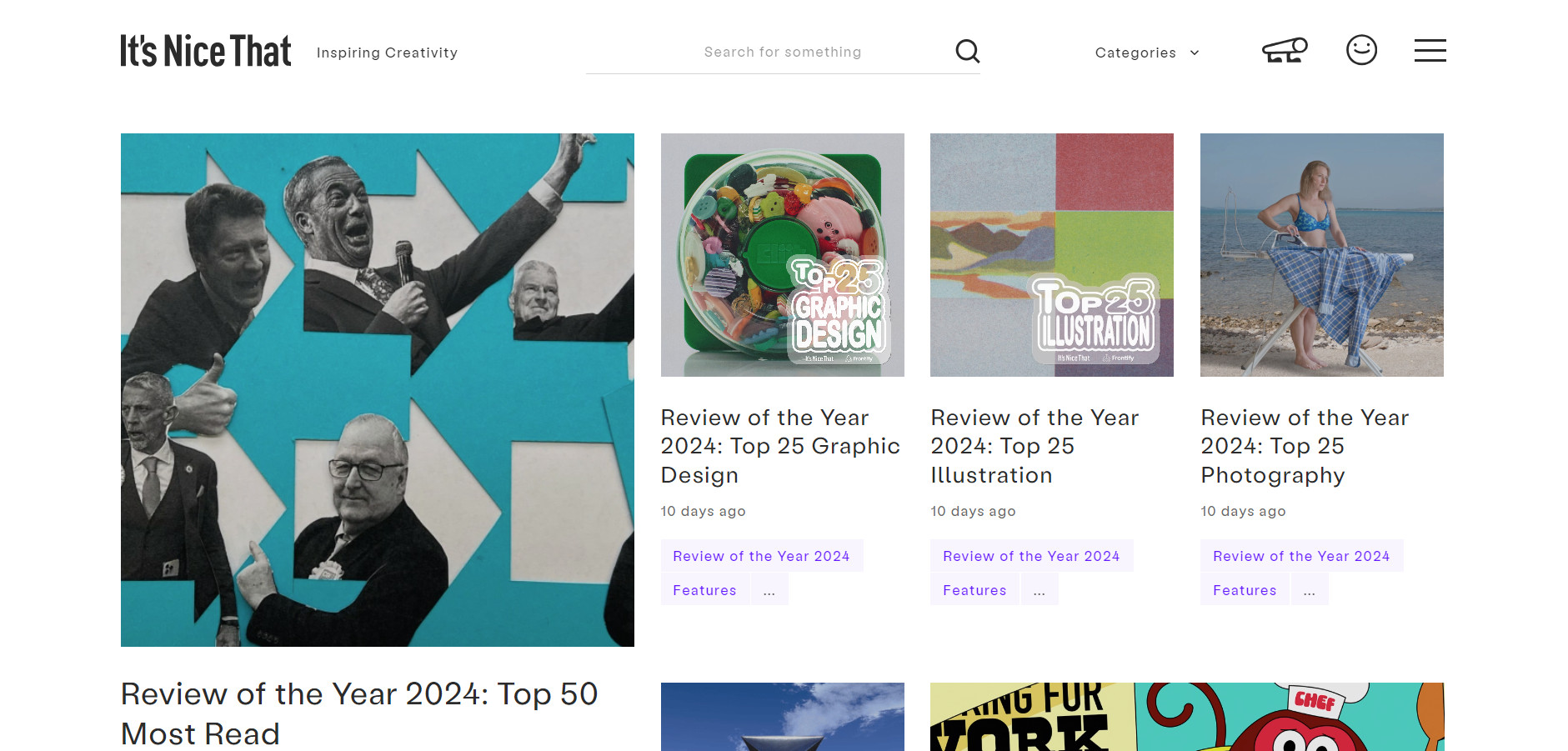Click the search magnifier icon
Viewport: 1568px width, 751px height.
(x=967, y=52)
